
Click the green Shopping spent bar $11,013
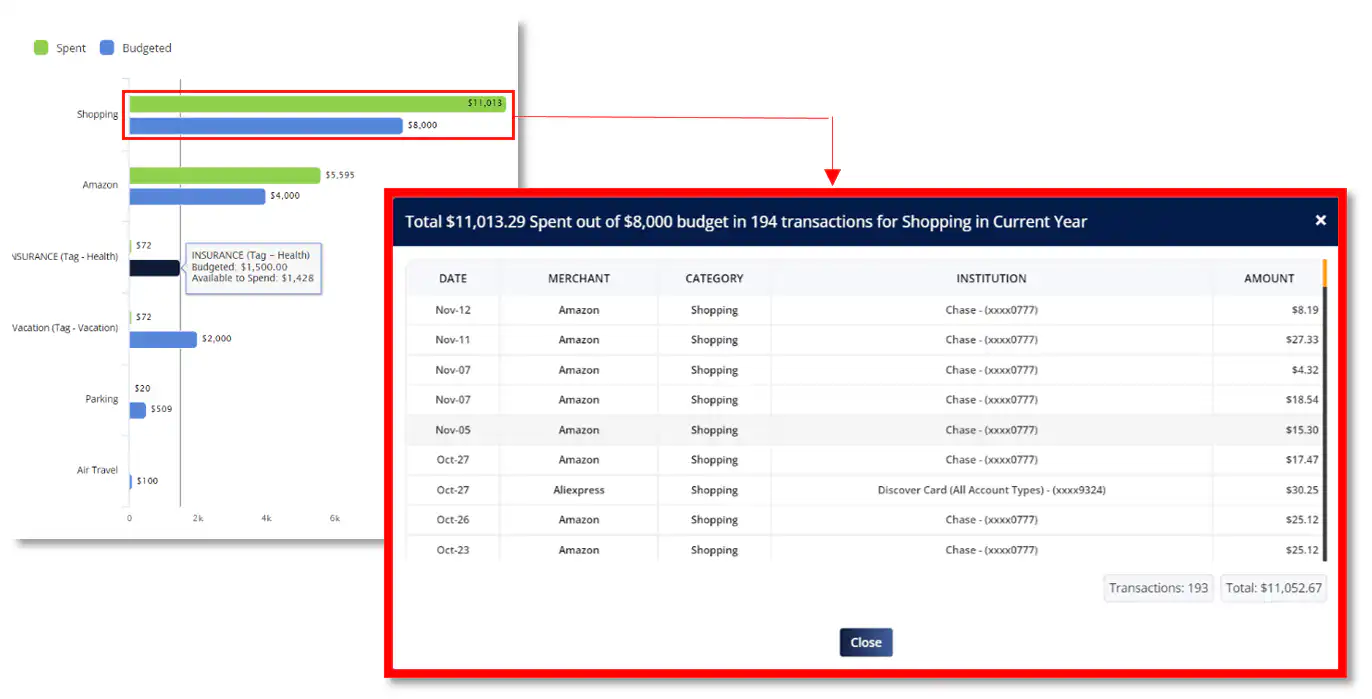300,103
